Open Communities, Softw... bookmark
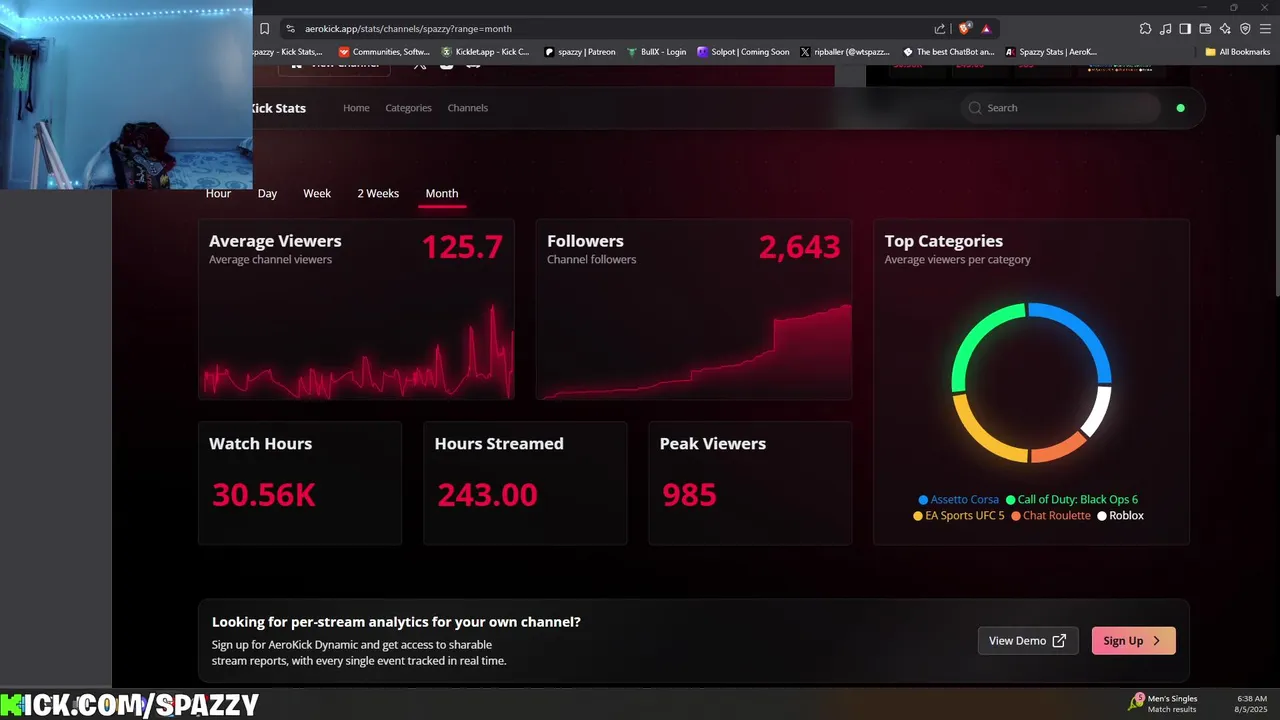This screenshot has width=1280, height=720. click(384, 52)
